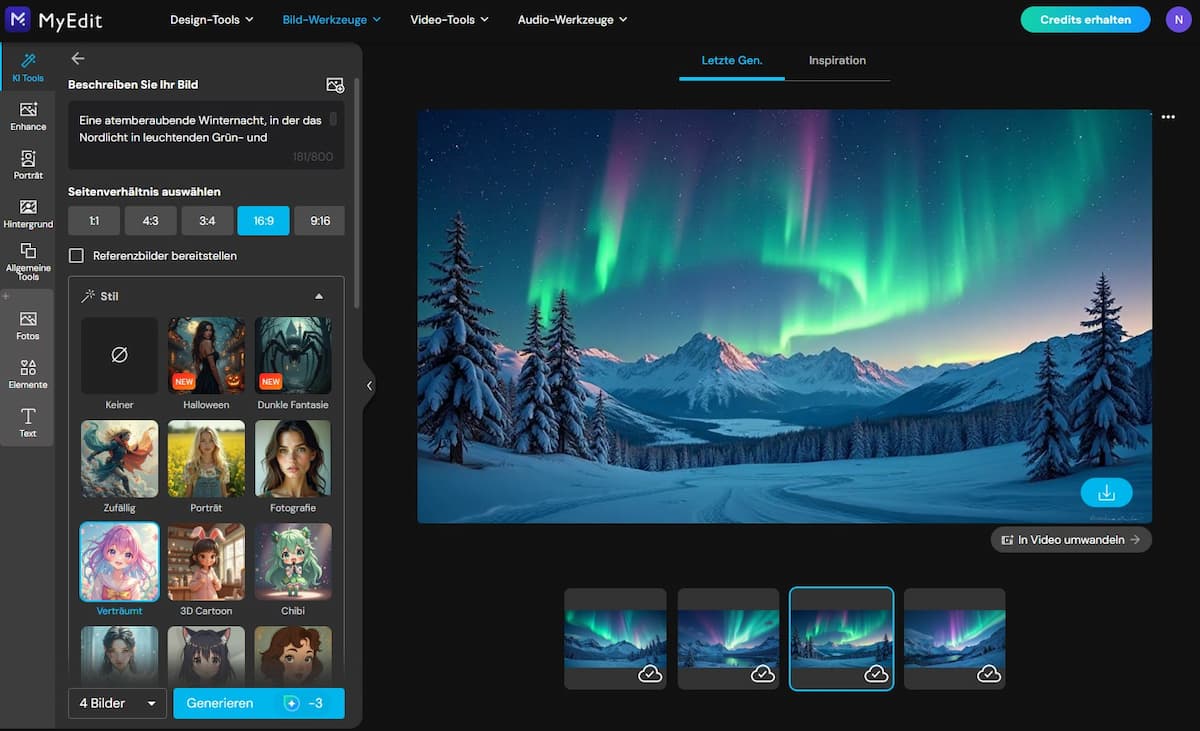
Task: Download the generated aurora image
Action: coord(1106,492)
